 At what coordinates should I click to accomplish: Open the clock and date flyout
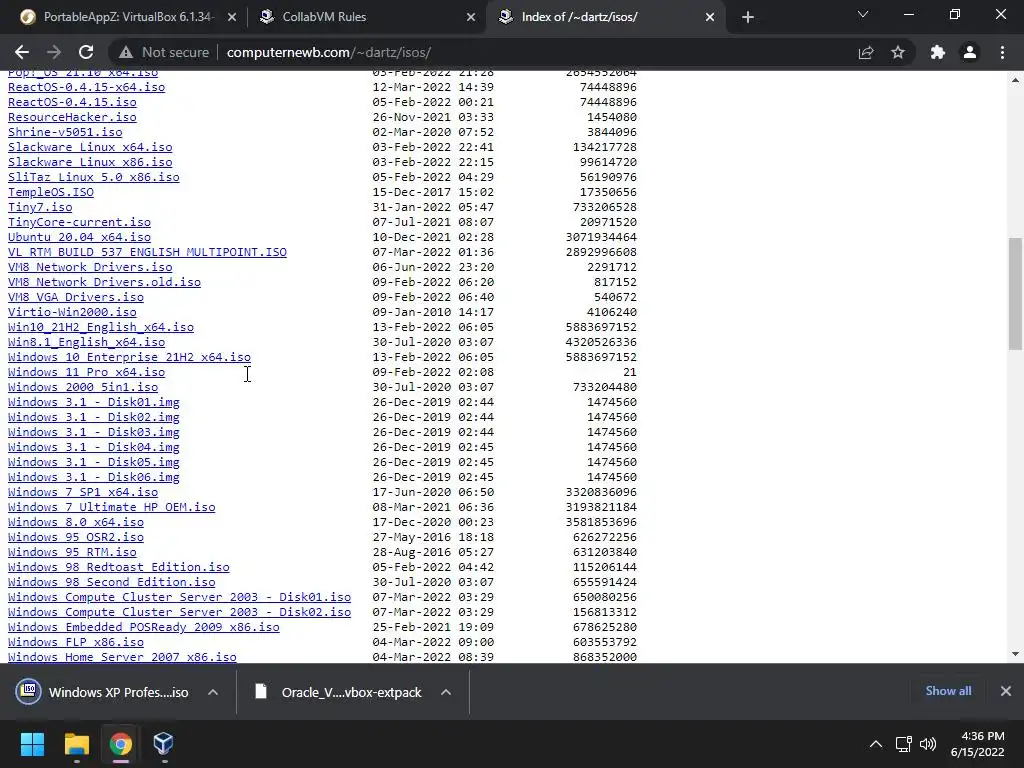(977, 744)
